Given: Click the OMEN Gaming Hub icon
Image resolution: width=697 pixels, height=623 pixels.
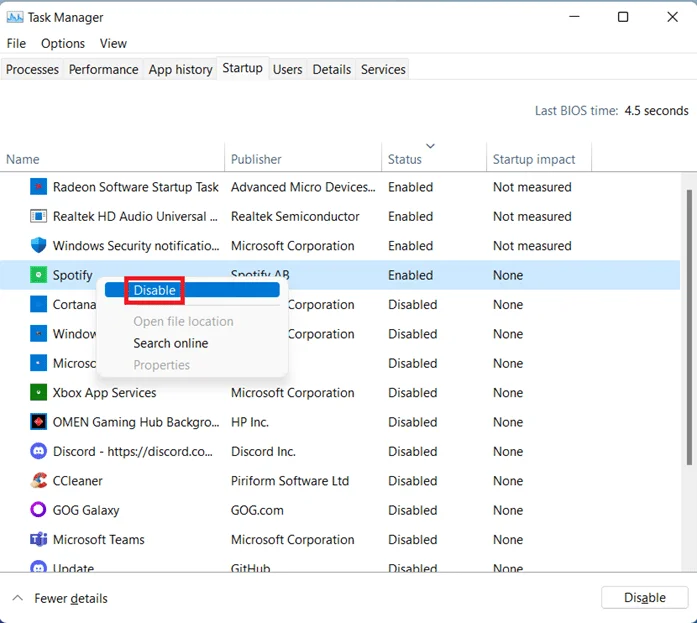Looking at the screenshot, I should click(x=38, y=422).
